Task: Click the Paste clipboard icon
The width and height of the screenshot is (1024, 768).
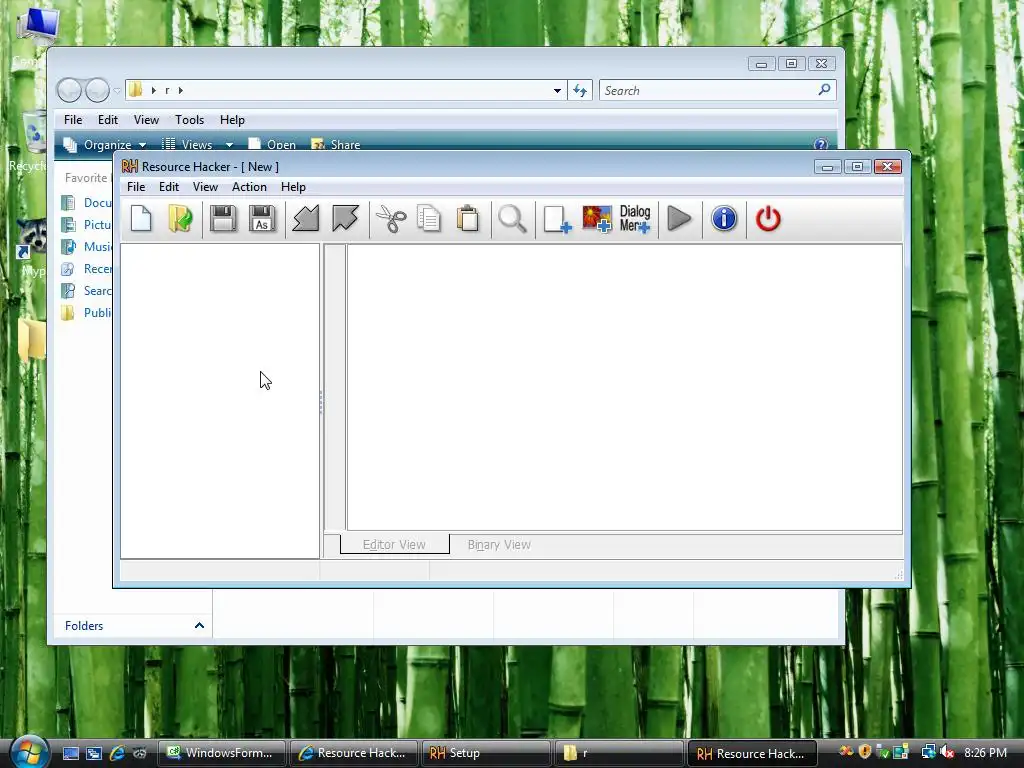Action: point(468,219)
